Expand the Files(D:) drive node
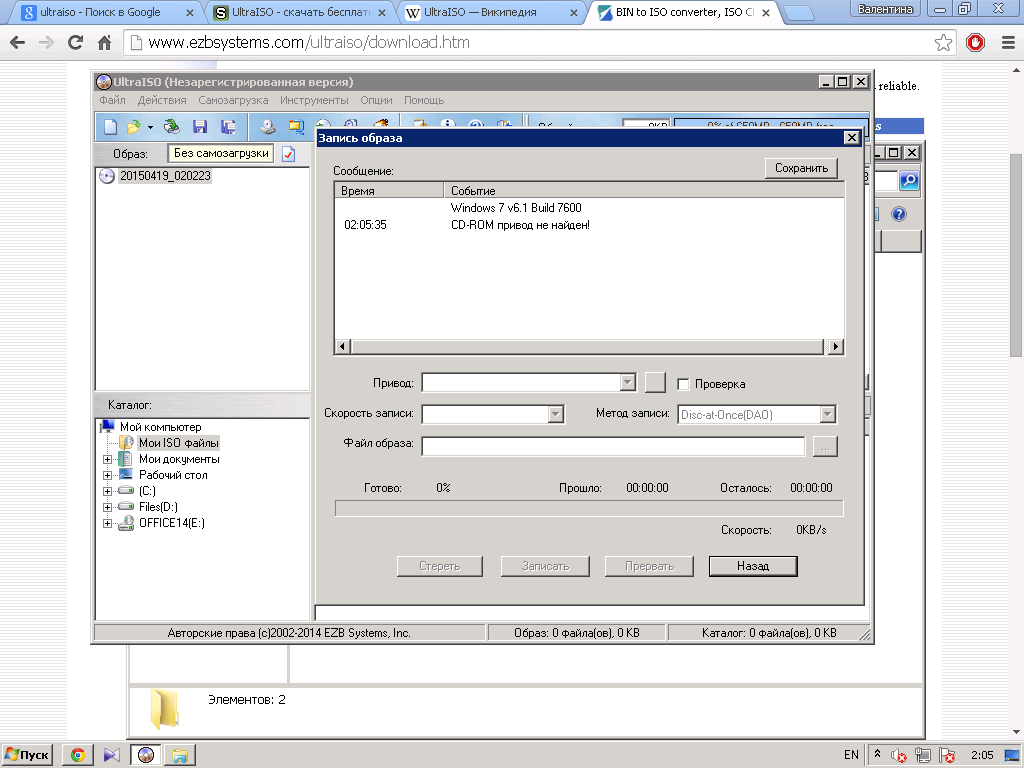This screenshot has width=1024, height=768. tap(107, 507)
